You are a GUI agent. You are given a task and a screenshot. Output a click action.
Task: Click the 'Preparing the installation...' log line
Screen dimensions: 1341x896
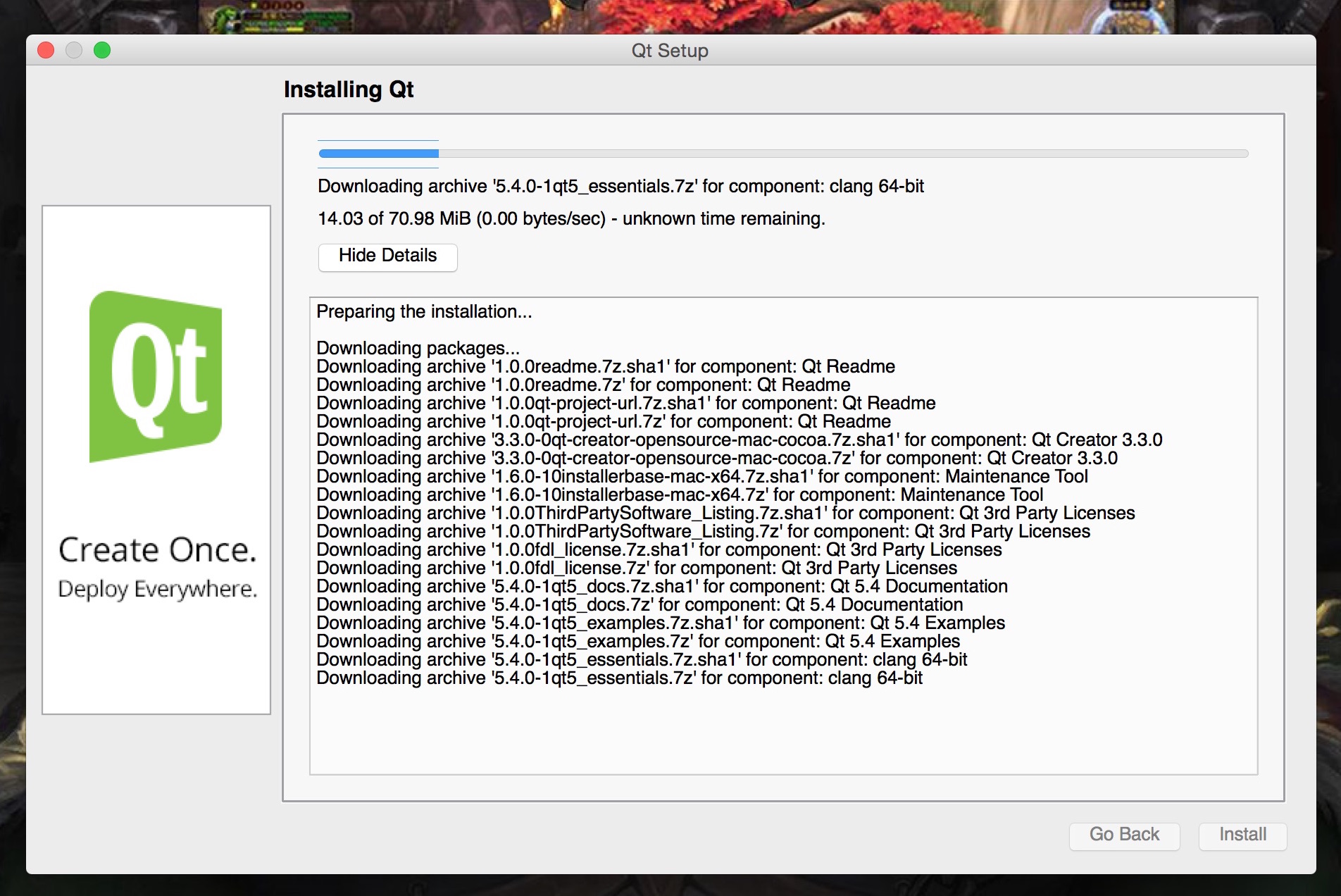coord(424,312)
